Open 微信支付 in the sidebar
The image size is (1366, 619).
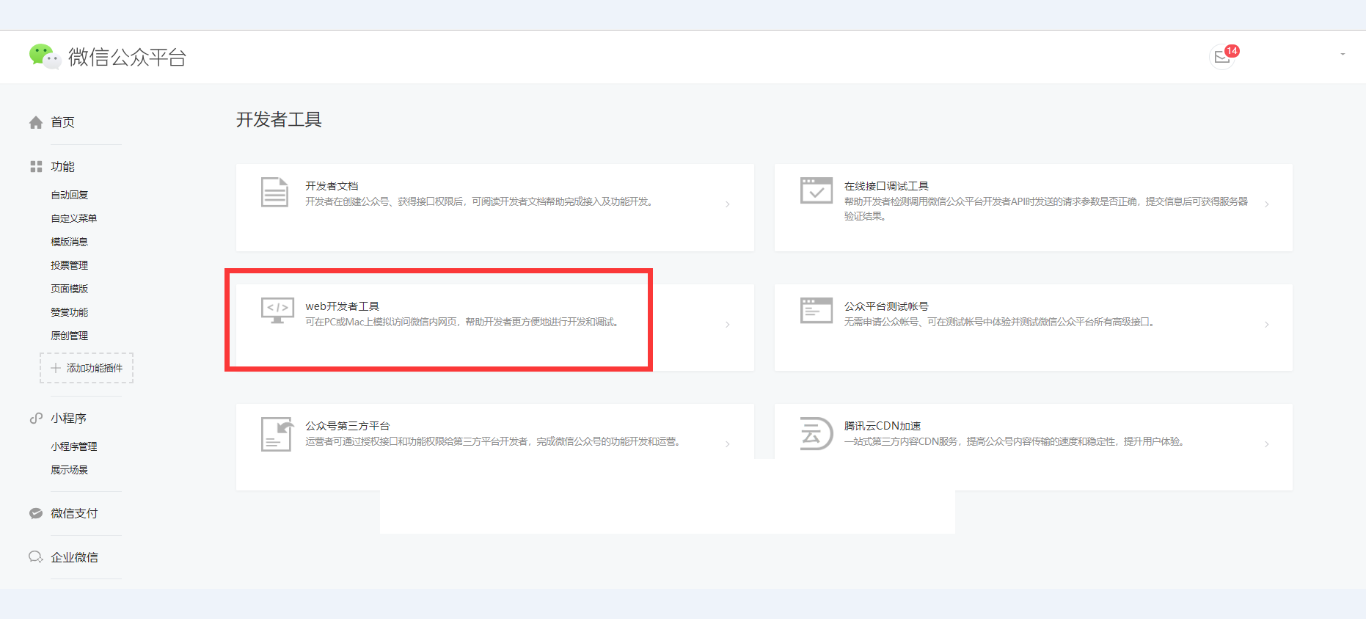[75, 514]
